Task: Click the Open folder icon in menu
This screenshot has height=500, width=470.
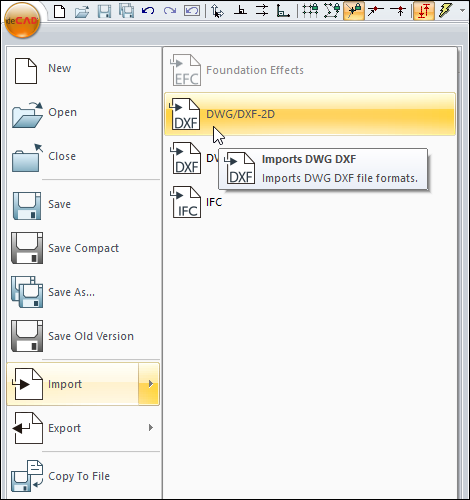Action: pos(27,114)
